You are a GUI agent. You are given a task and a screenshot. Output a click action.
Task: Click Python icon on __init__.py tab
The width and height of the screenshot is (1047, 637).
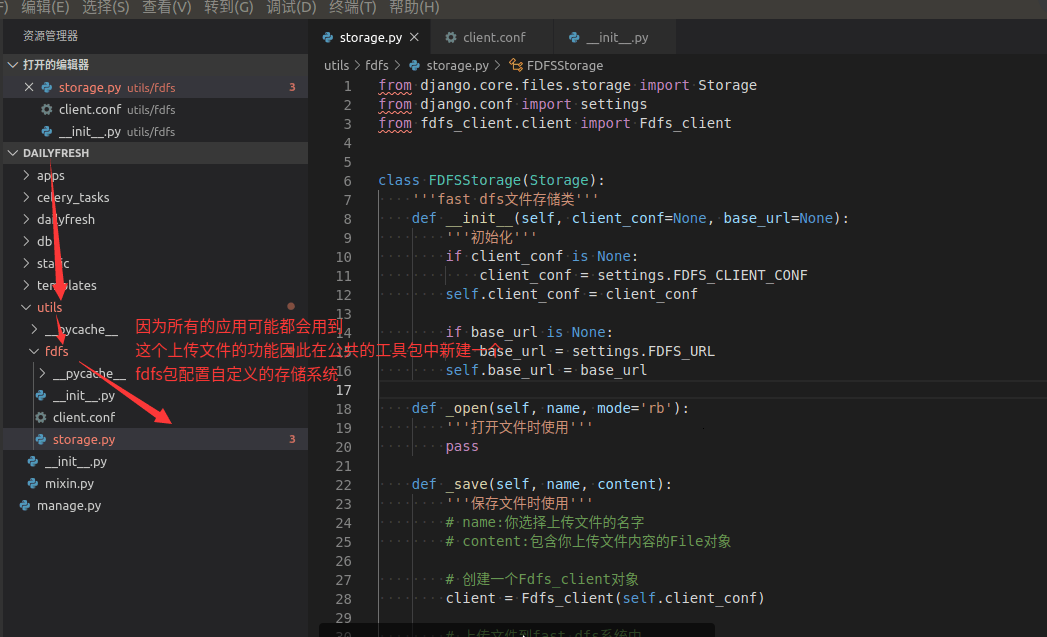pyautogui.click(x=574, y=37)
